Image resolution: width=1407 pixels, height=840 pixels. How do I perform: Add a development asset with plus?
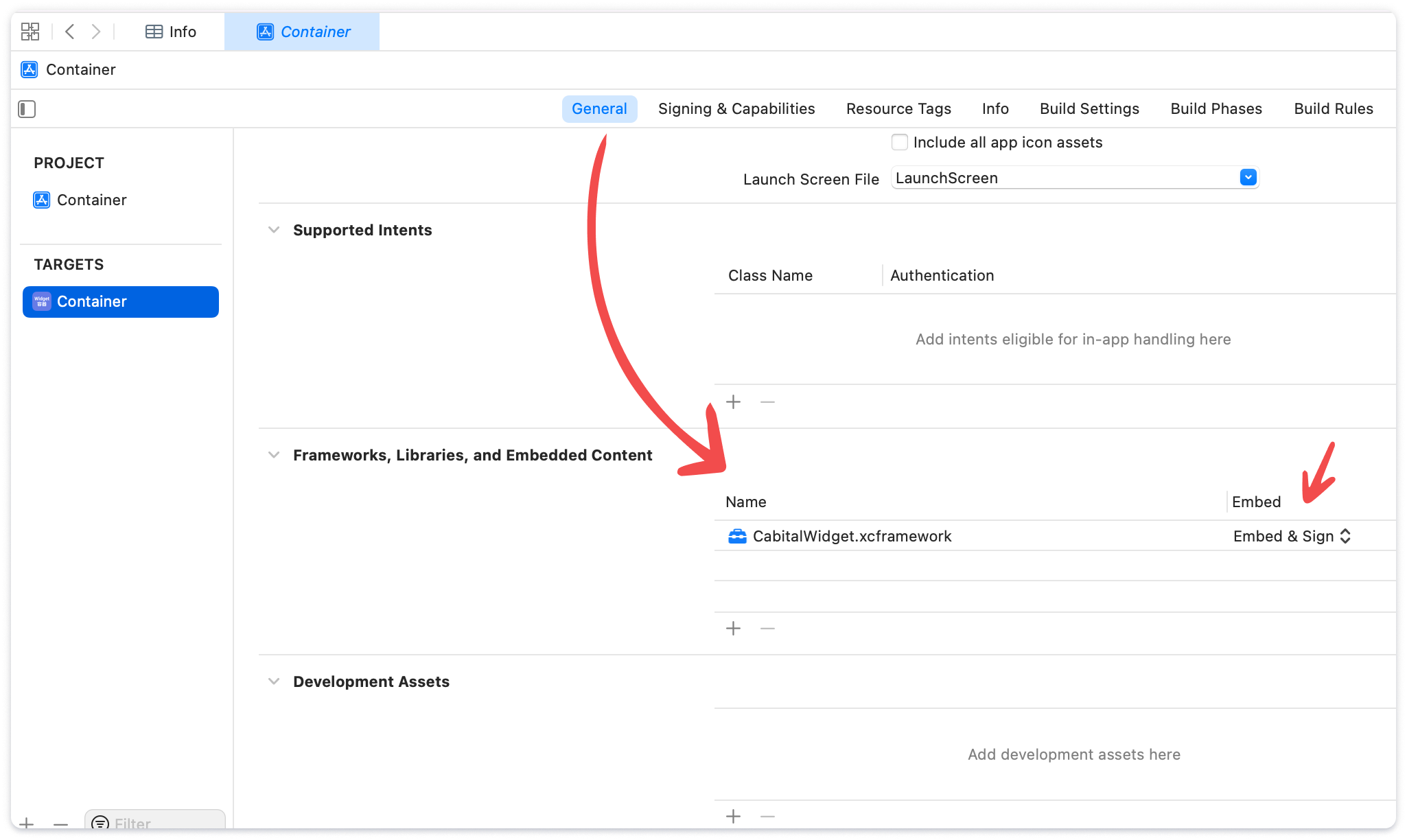(734, 816)
